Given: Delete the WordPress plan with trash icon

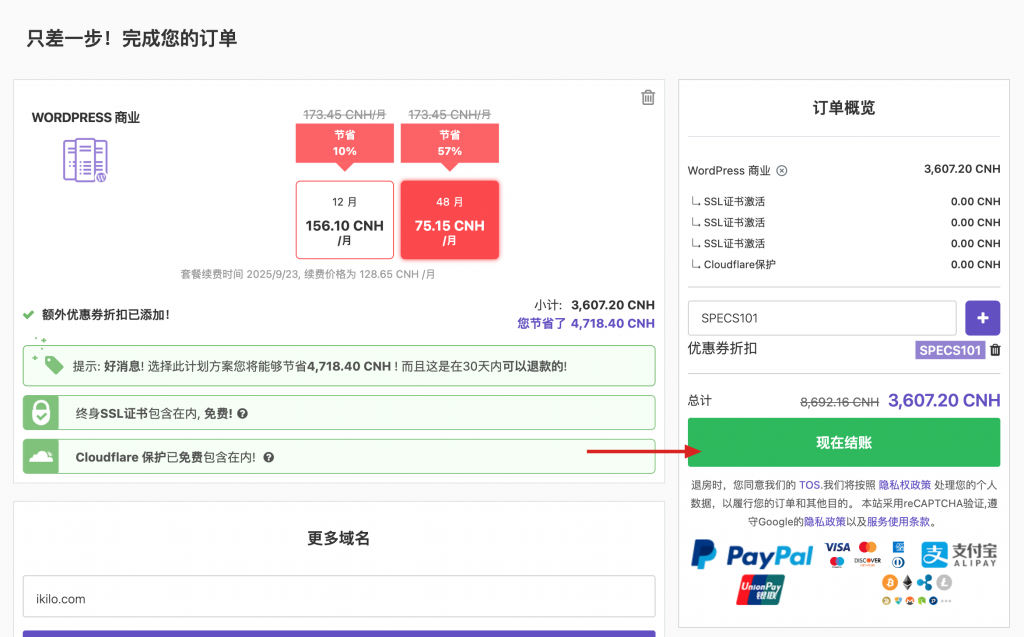Looking at the screenshot, I should [648, 97].
